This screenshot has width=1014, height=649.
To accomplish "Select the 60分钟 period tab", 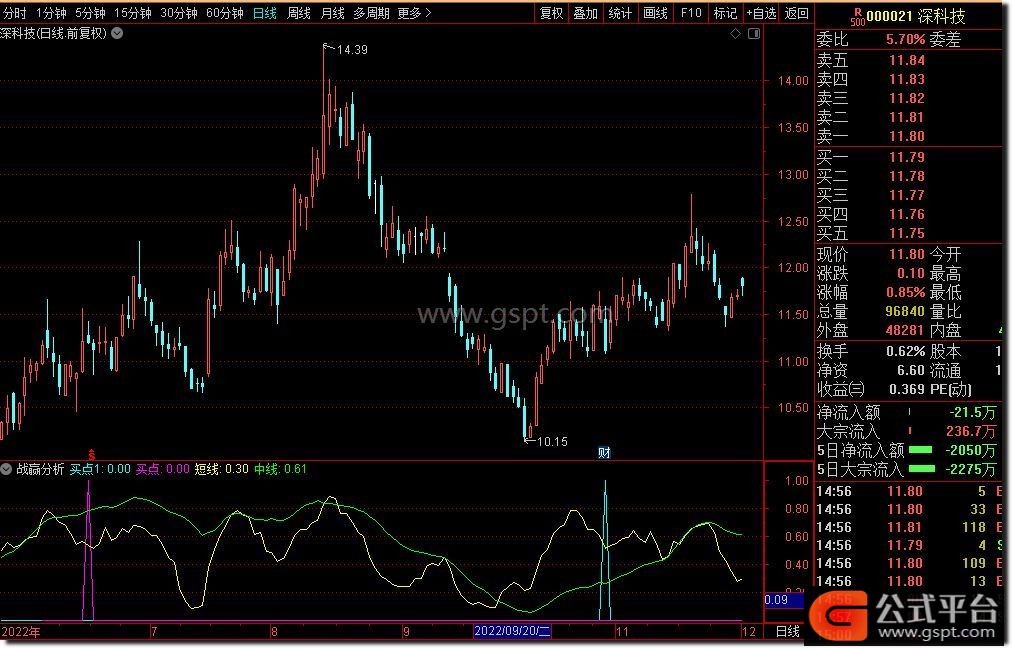I will pos(224,13).
